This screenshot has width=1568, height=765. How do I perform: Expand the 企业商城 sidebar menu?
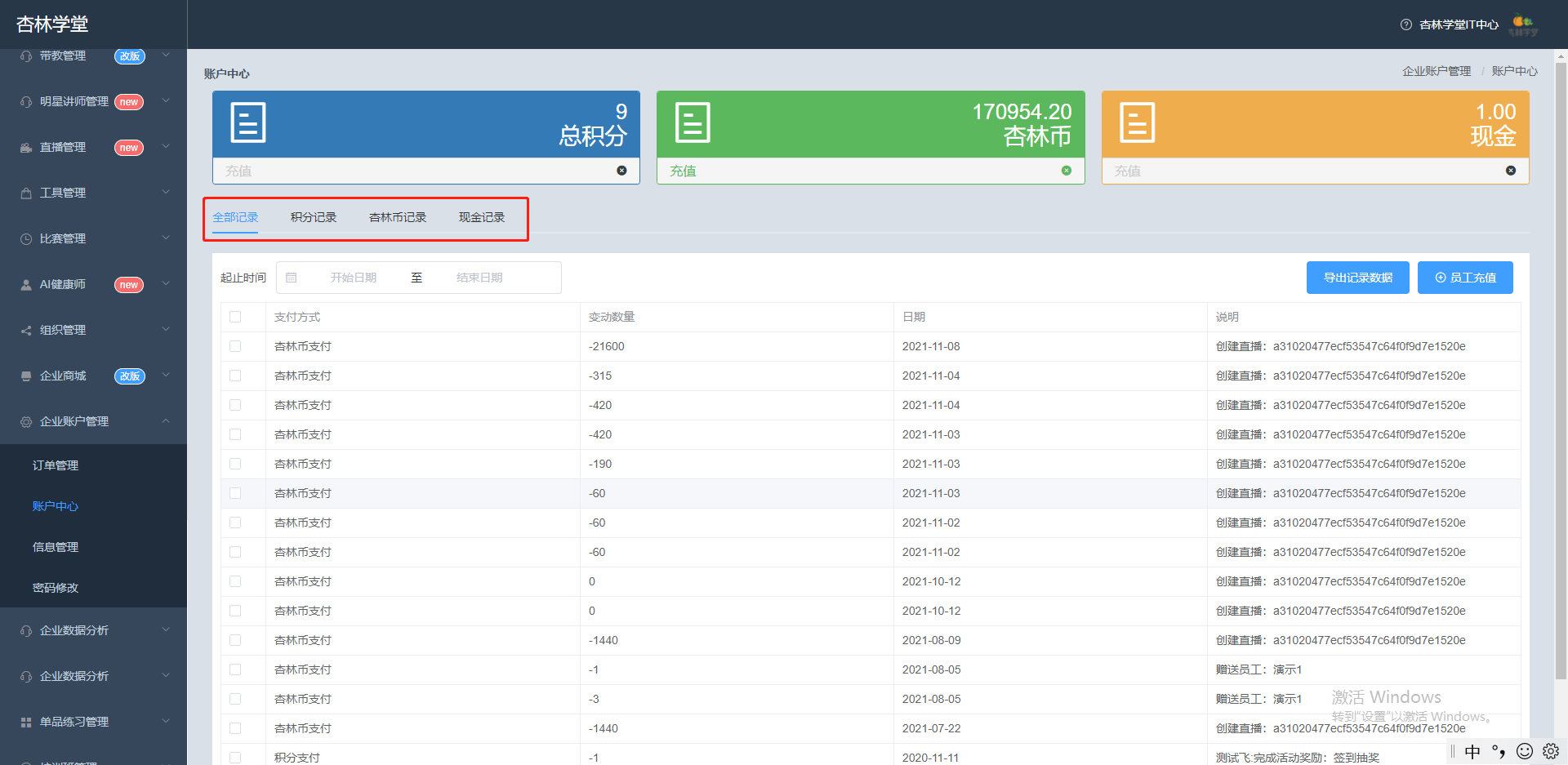click(x=93, y=376)
